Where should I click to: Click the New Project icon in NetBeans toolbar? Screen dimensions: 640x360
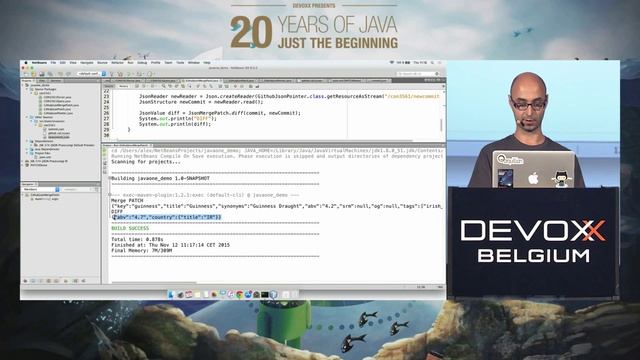(x=33, y=74)
